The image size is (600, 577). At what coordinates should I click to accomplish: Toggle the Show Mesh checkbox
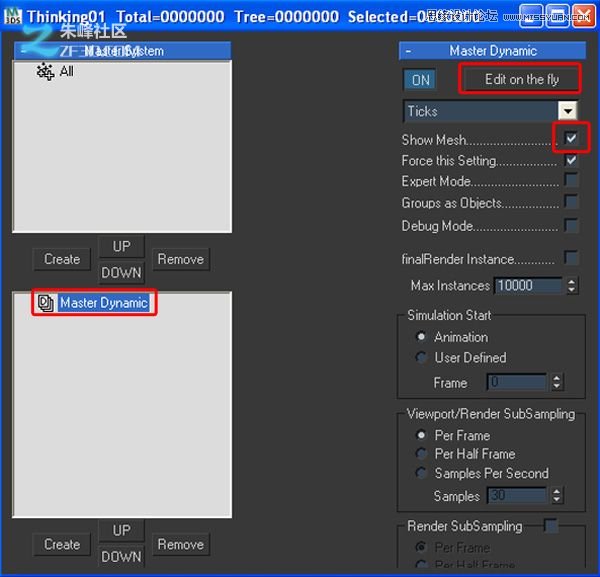click(571, 138)
